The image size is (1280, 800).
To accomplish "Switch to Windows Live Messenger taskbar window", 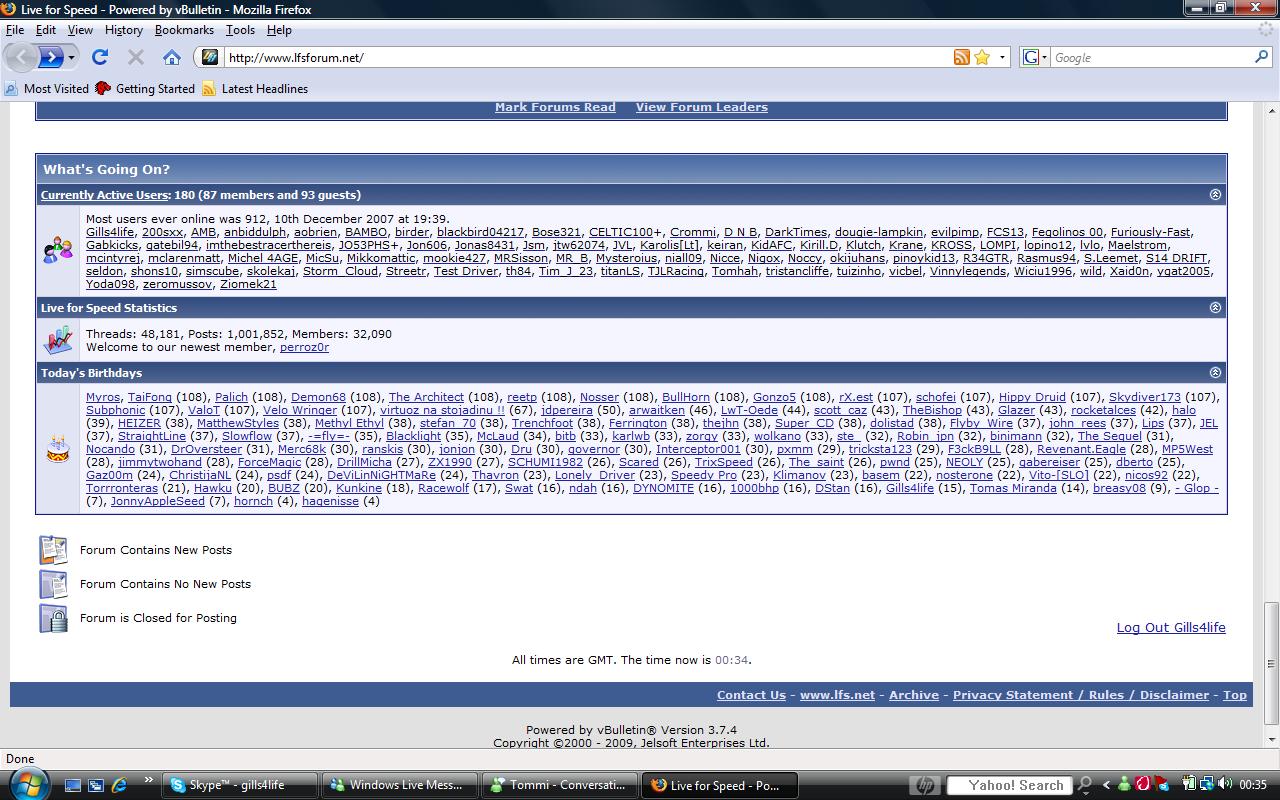I will [399, 785].
